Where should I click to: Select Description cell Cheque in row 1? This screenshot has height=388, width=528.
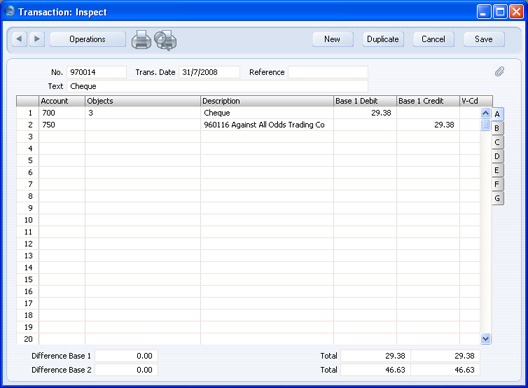click(x=267, y=113)
